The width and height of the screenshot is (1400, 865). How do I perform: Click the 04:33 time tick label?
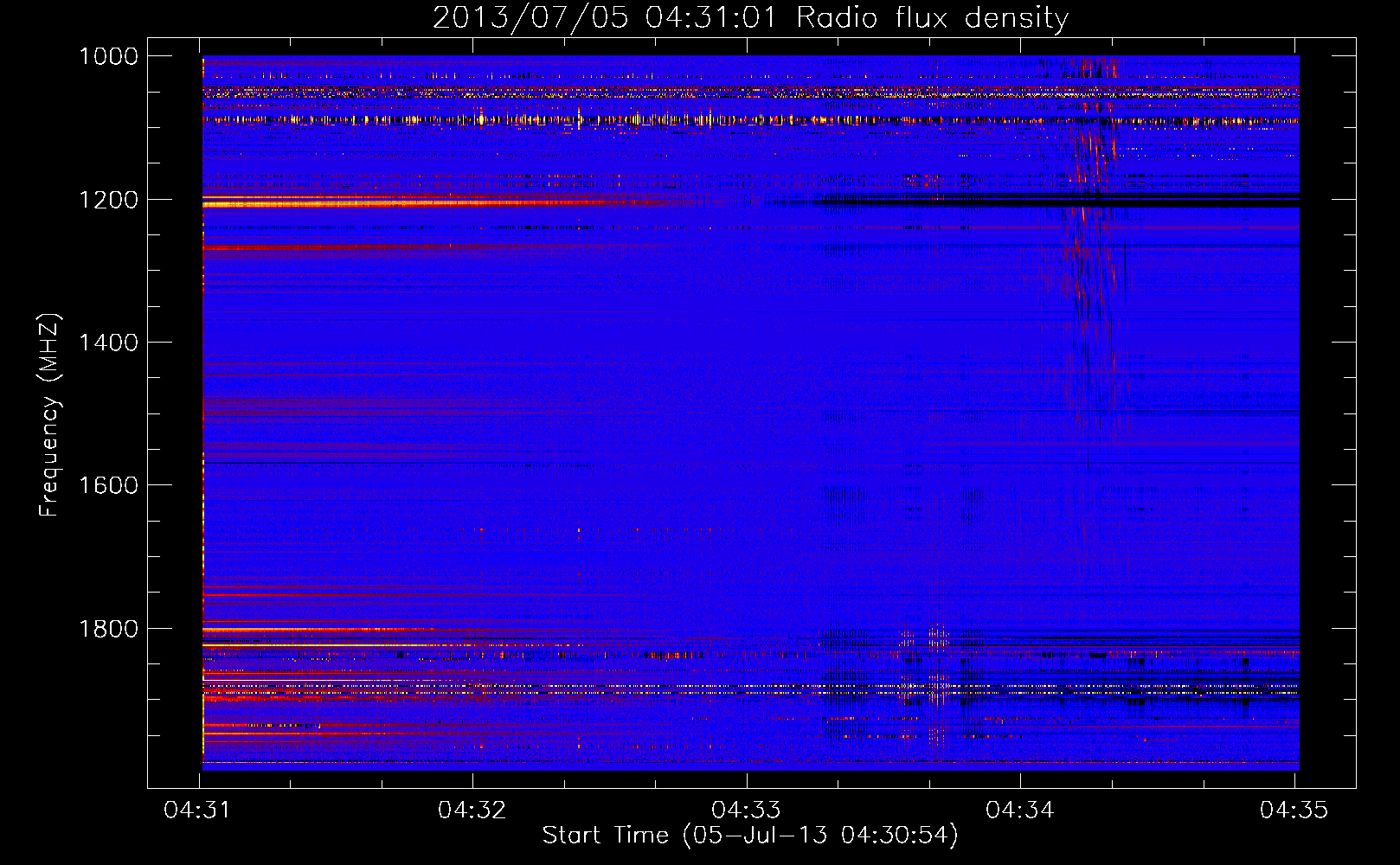[746, 810]
